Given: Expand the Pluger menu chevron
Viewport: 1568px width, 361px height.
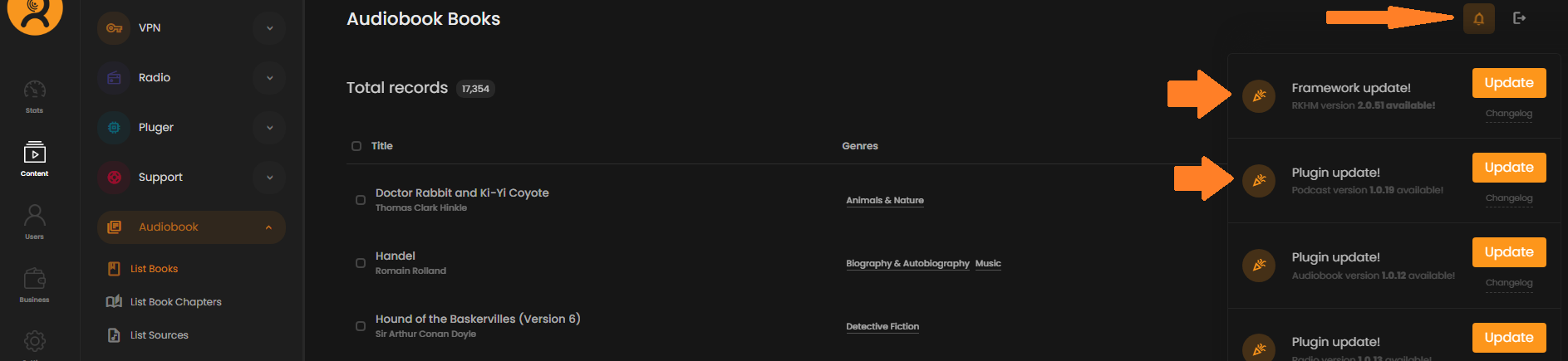Looking at the screenshot, I should [269, 128].
